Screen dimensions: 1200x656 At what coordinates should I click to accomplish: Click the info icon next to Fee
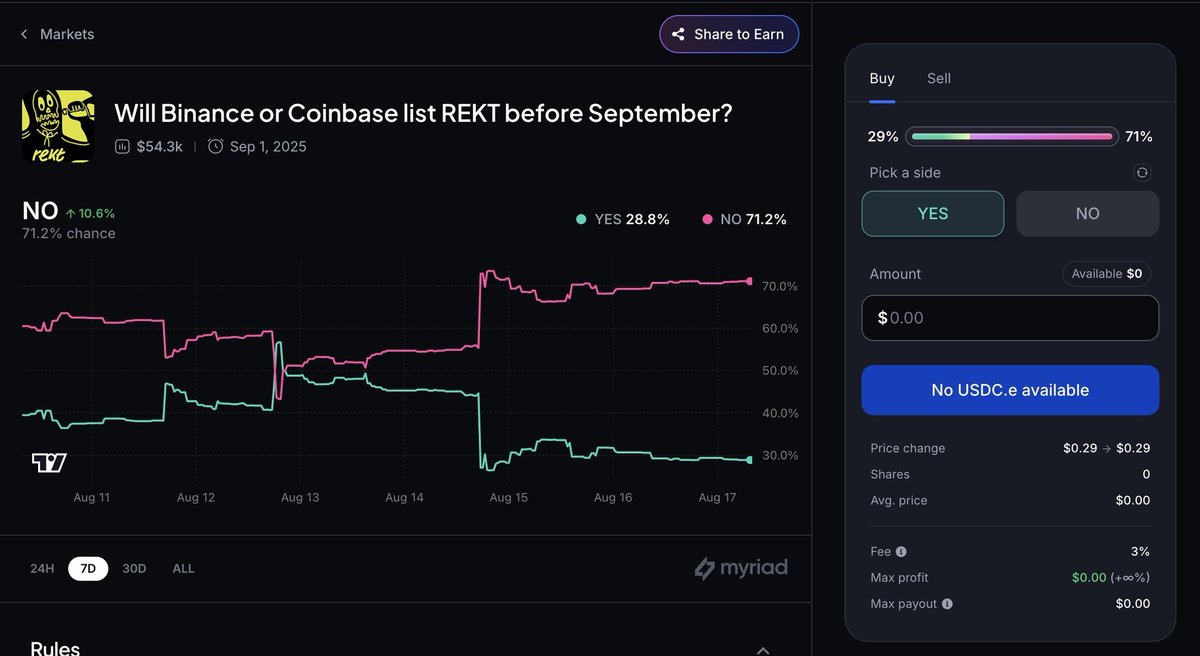click(x=902, y=552)
